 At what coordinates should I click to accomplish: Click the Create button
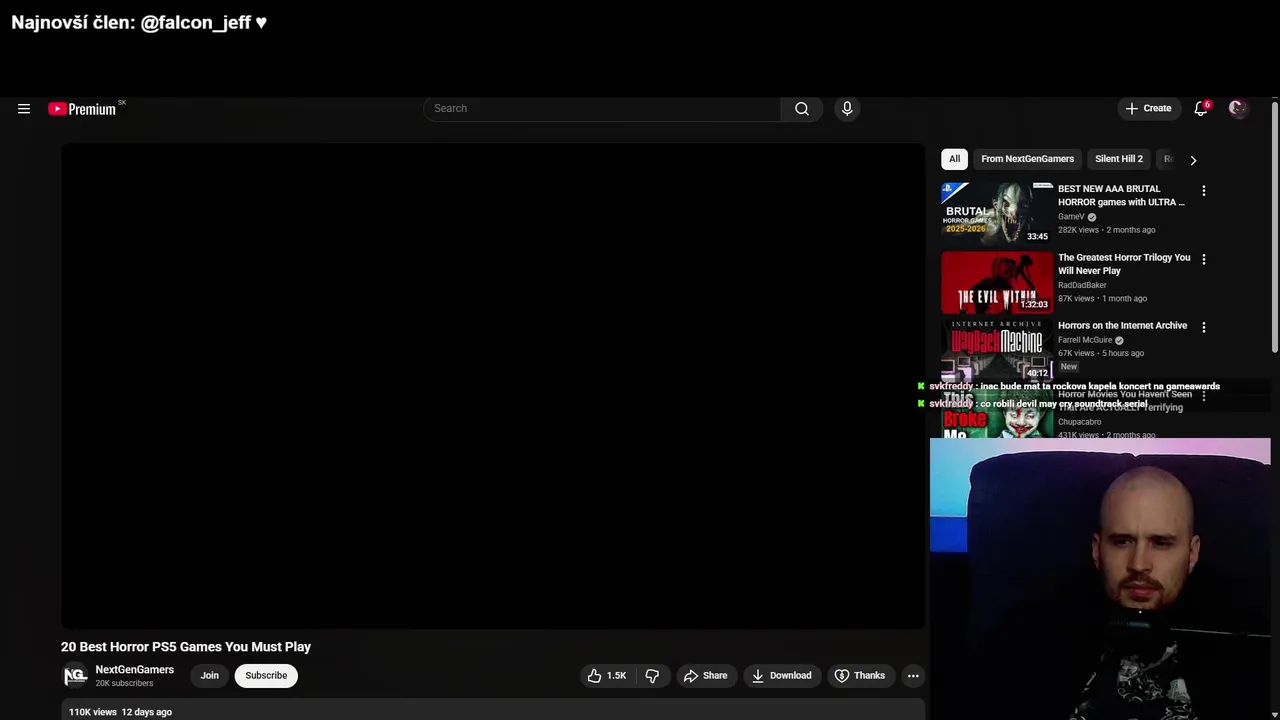(x=1148, y=108)
